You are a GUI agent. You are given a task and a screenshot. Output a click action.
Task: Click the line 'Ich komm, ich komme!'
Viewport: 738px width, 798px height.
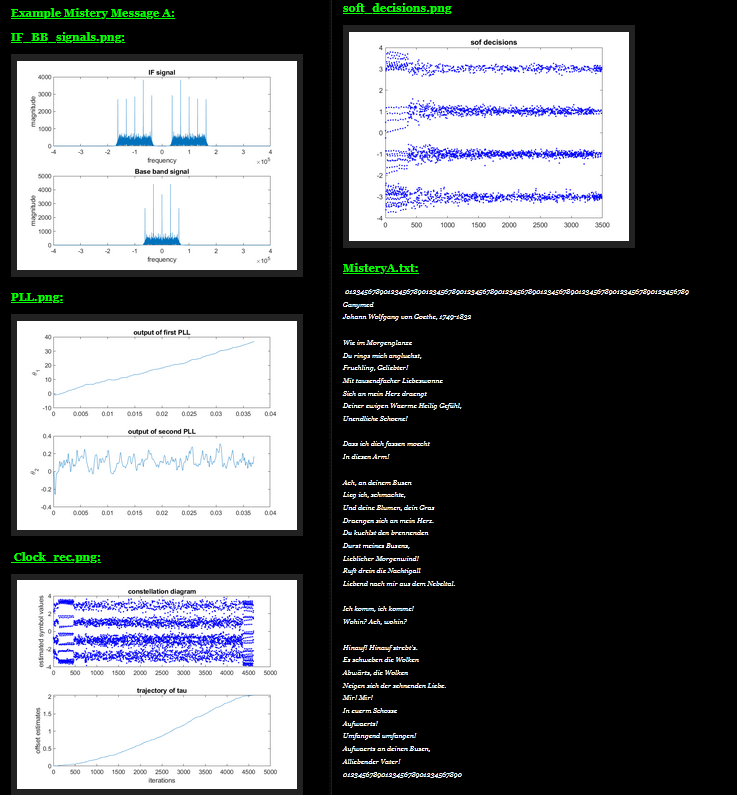tap(379, 609)
